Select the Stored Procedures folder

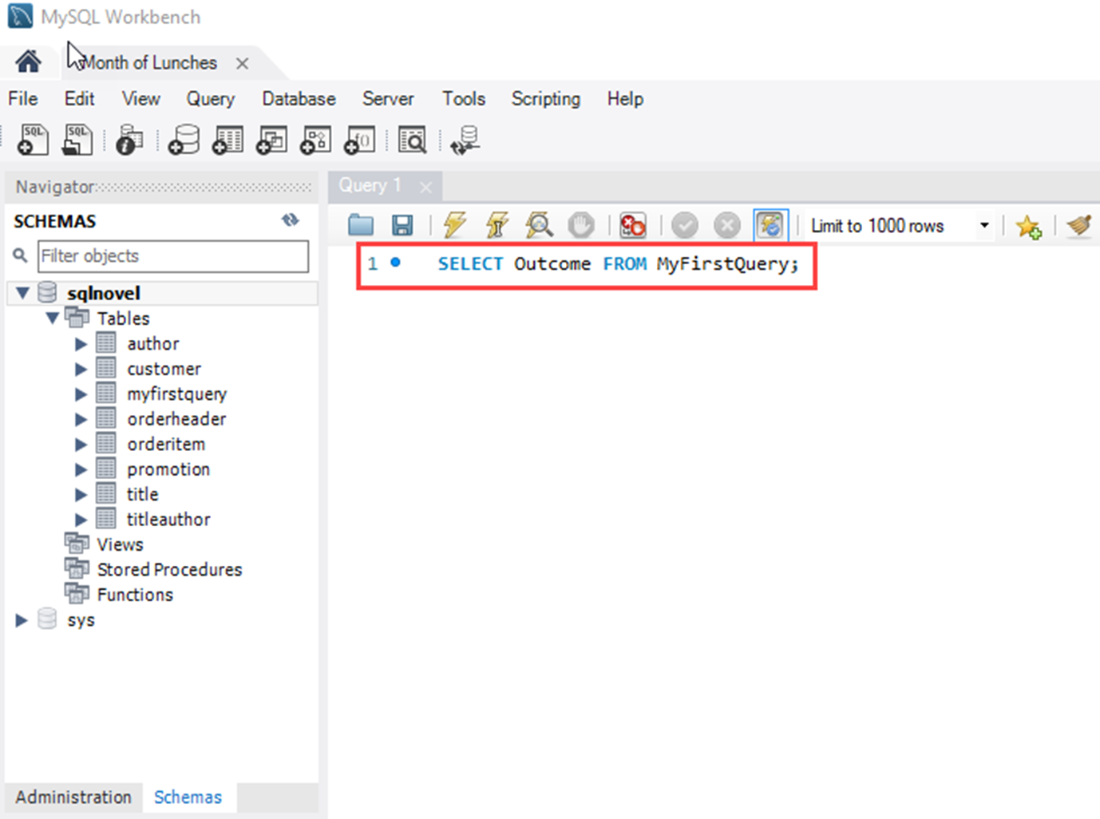click(x=170, y=569)
